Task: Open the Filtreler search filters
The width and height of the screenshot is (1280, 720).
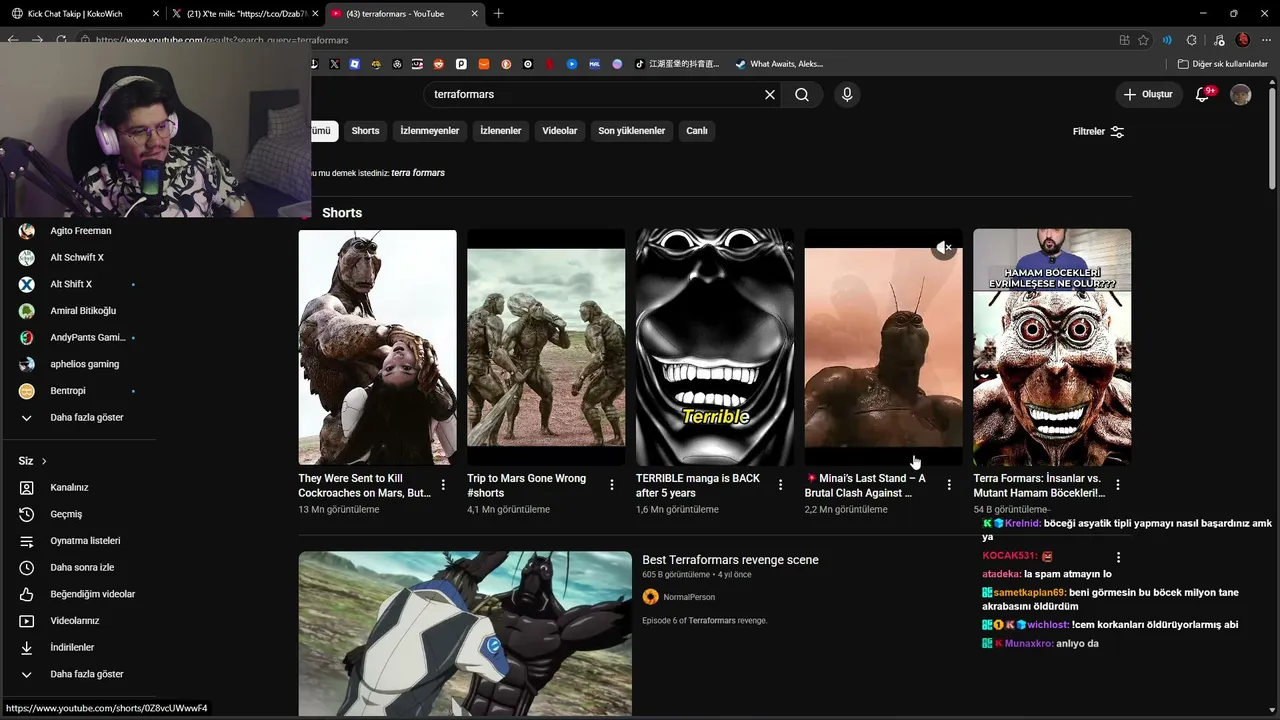Action: [1098, 132]
